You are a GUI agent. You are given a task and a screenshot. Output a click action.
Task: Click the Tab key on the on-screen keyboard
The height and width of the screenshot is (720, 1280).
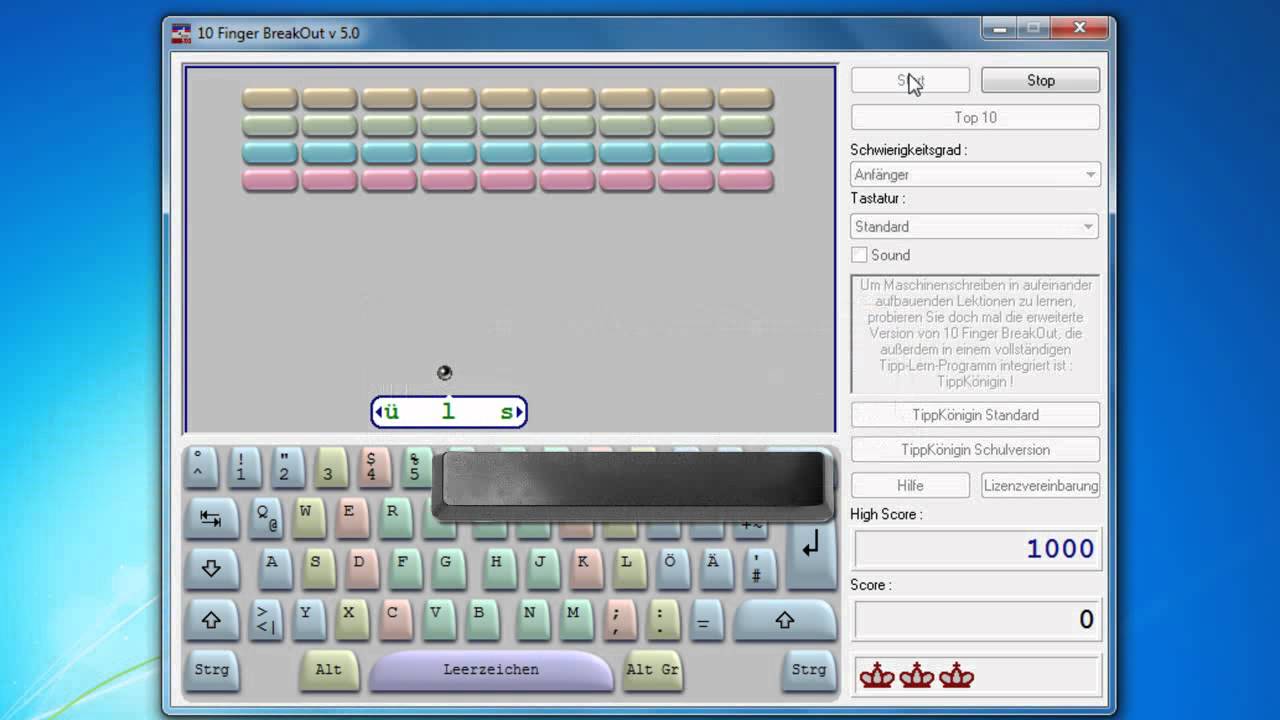tap(211, 518)
